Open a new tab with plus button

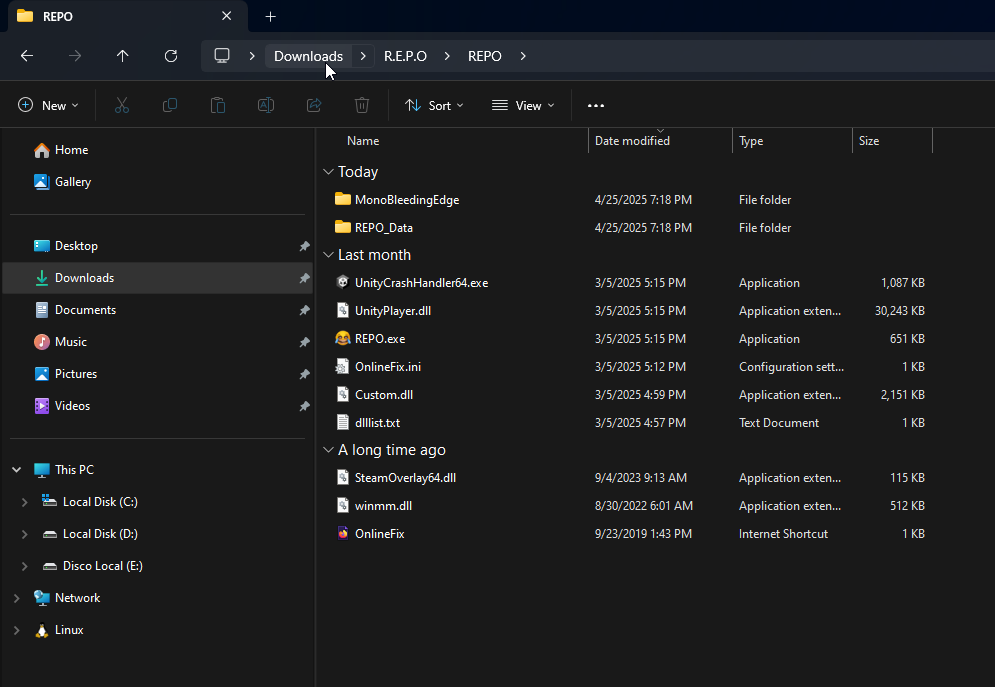(270, 16)
